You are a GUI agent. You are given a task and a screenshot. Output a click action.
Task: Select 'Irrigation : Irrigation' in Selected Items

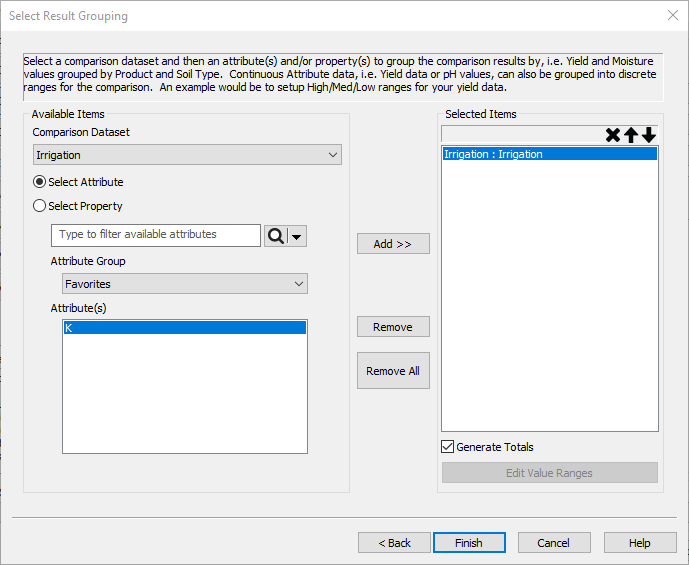click(x=550, y=154)
